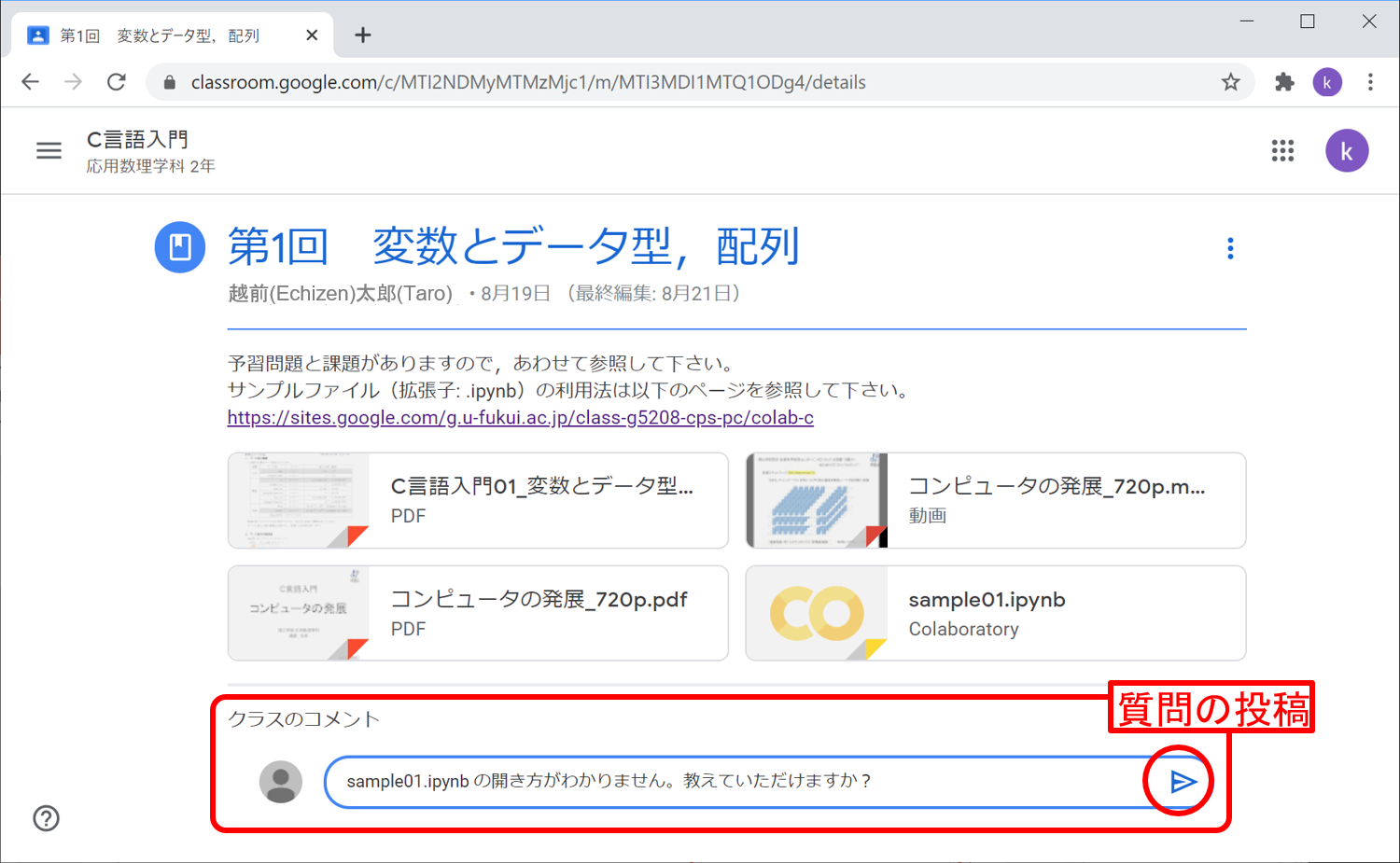The height and width of the screenshot is (863, 1400).
Task: Bookmark this page with the star icon
Action: pyautogui.click(x=1230, y=82)
